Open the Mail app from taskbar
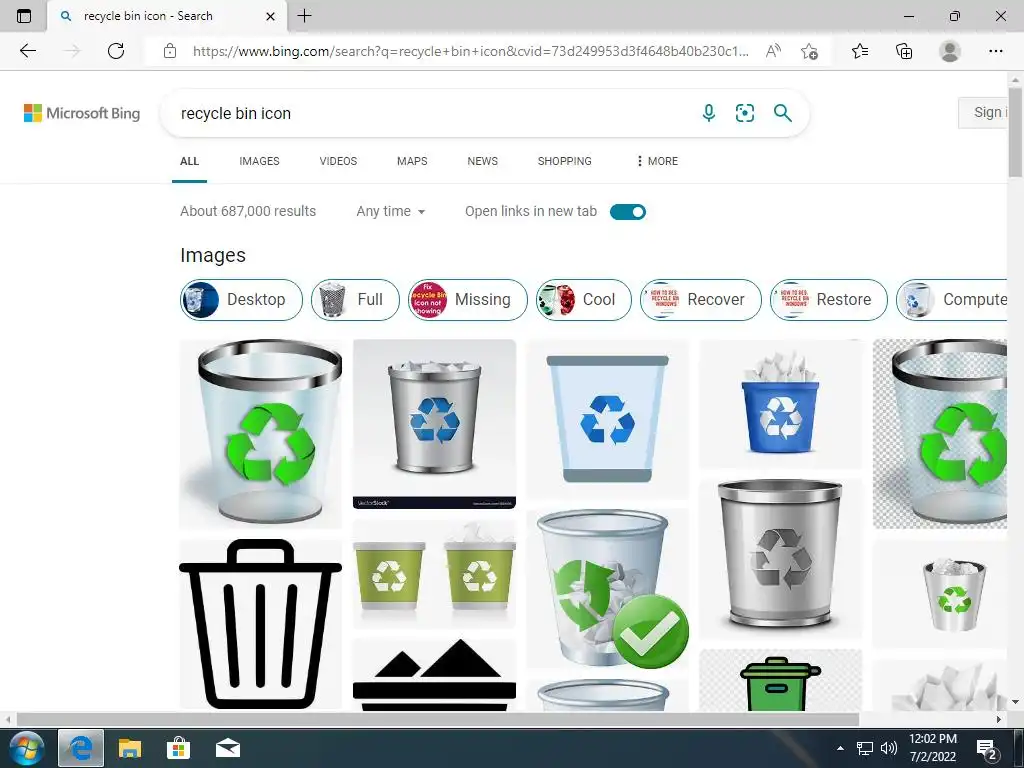 (x=228, y=748)
